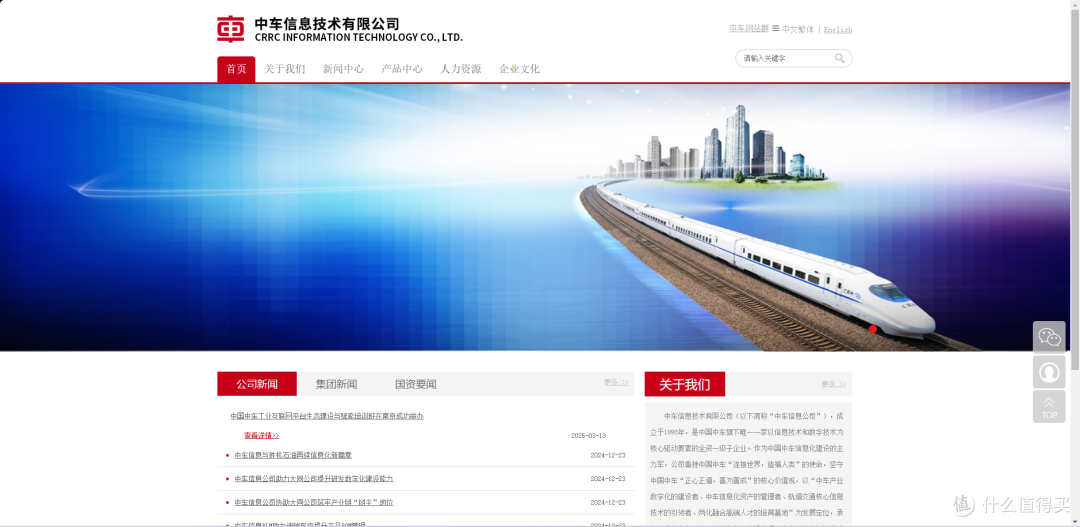Open the news item about 石油 信息化
Screen dimensions: 1080x527
coord(293,455)
